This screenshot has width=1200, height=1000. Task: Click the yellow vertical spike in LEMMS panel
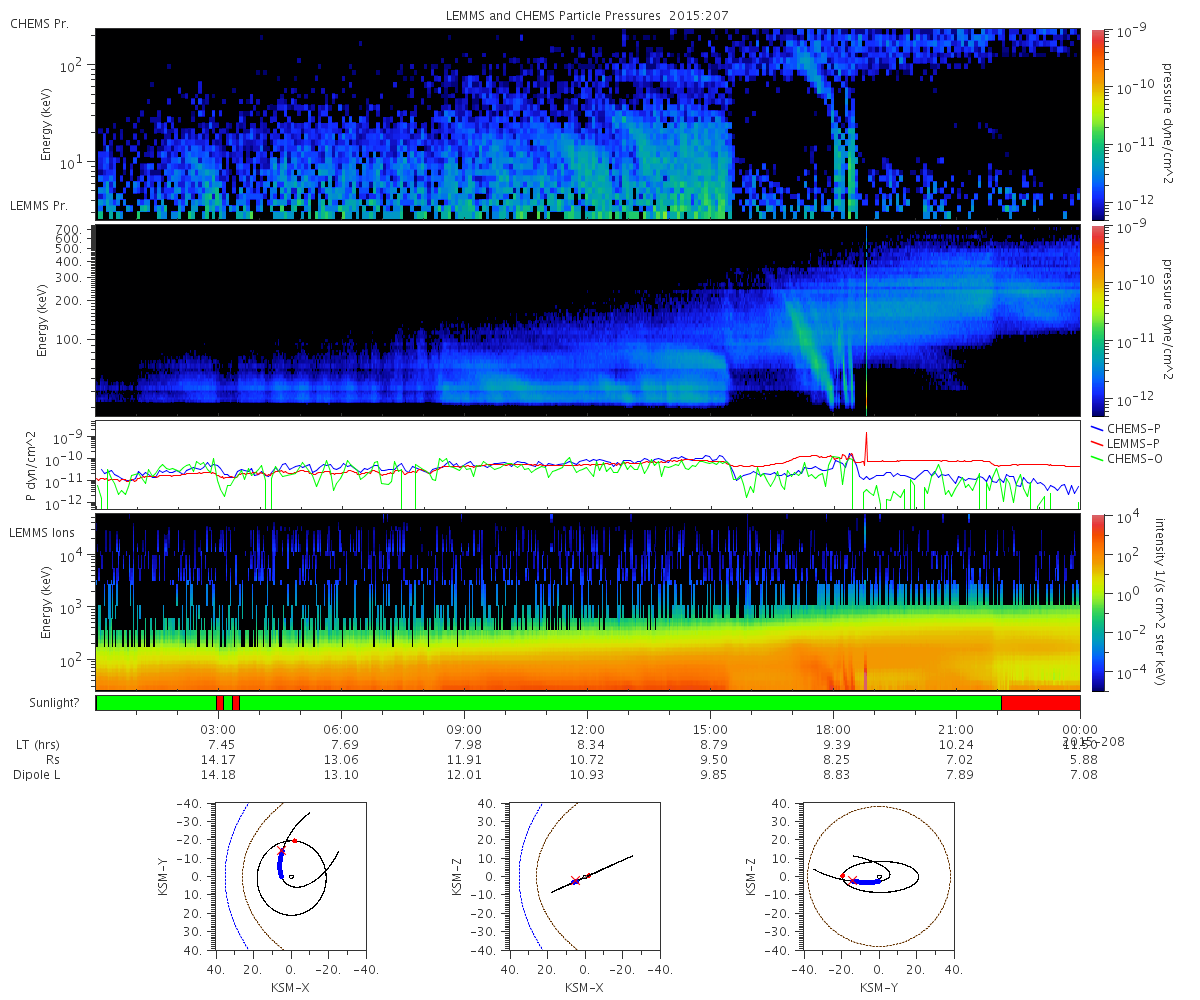click(x=866, y=320)
